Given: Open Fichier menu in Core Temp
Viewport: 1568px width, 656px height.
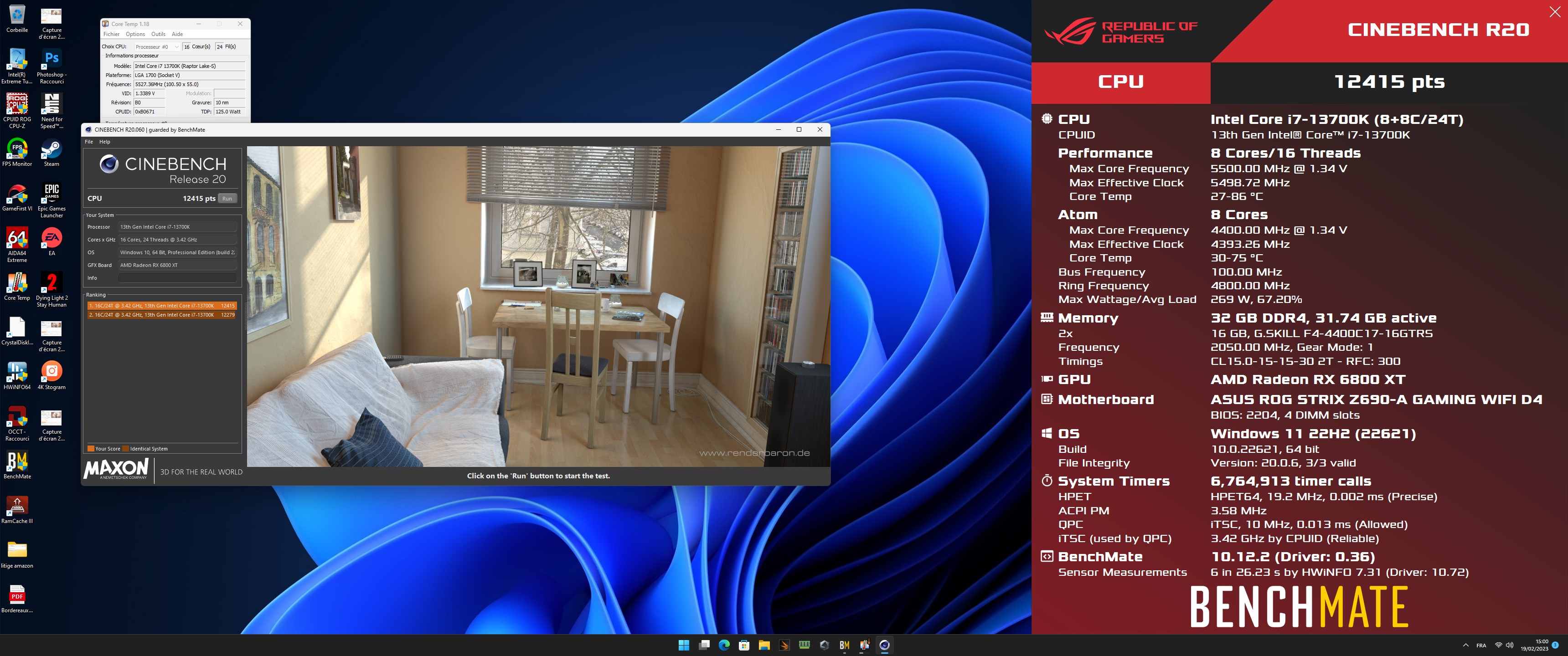Looking at the screenshot, I should [x=111, y=34].
